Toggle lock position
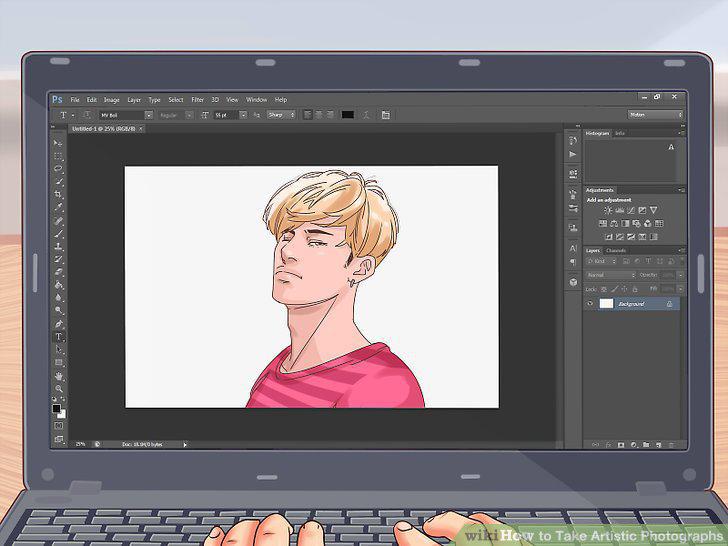Image resolution: width=728 pixels, height=546 pixels. [624, 289]
